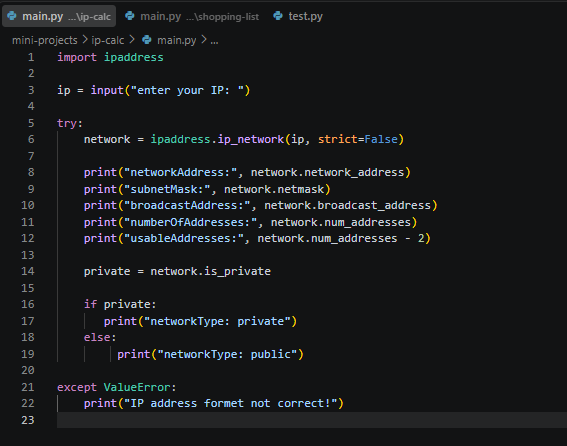Screen dimensions: 567x446
Task: Click "usableAddresses:" string
Action: click(x=184, y=238)
